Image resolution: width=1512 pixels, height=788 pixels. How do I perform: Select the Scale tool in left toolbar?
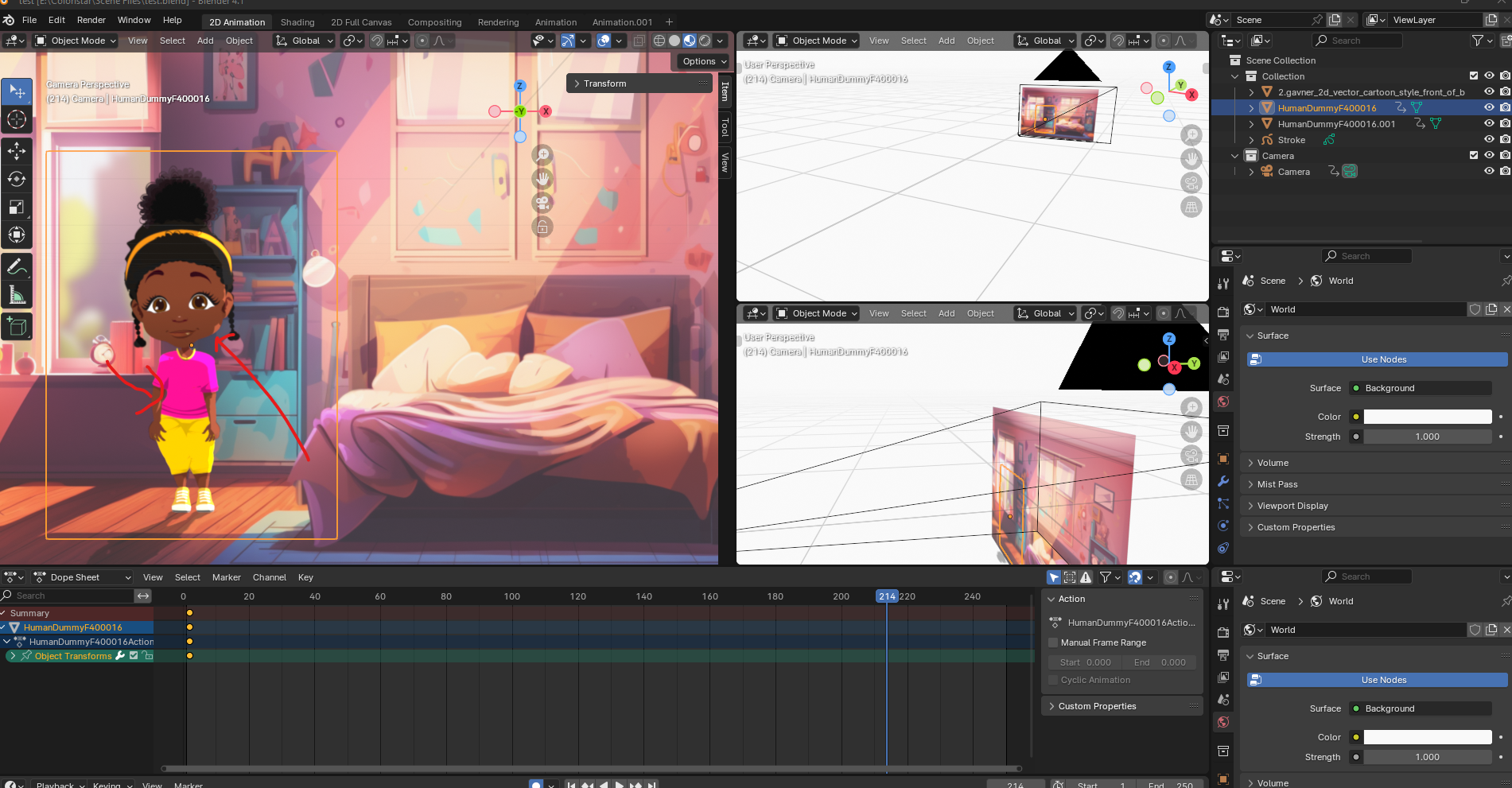point(17,207)
